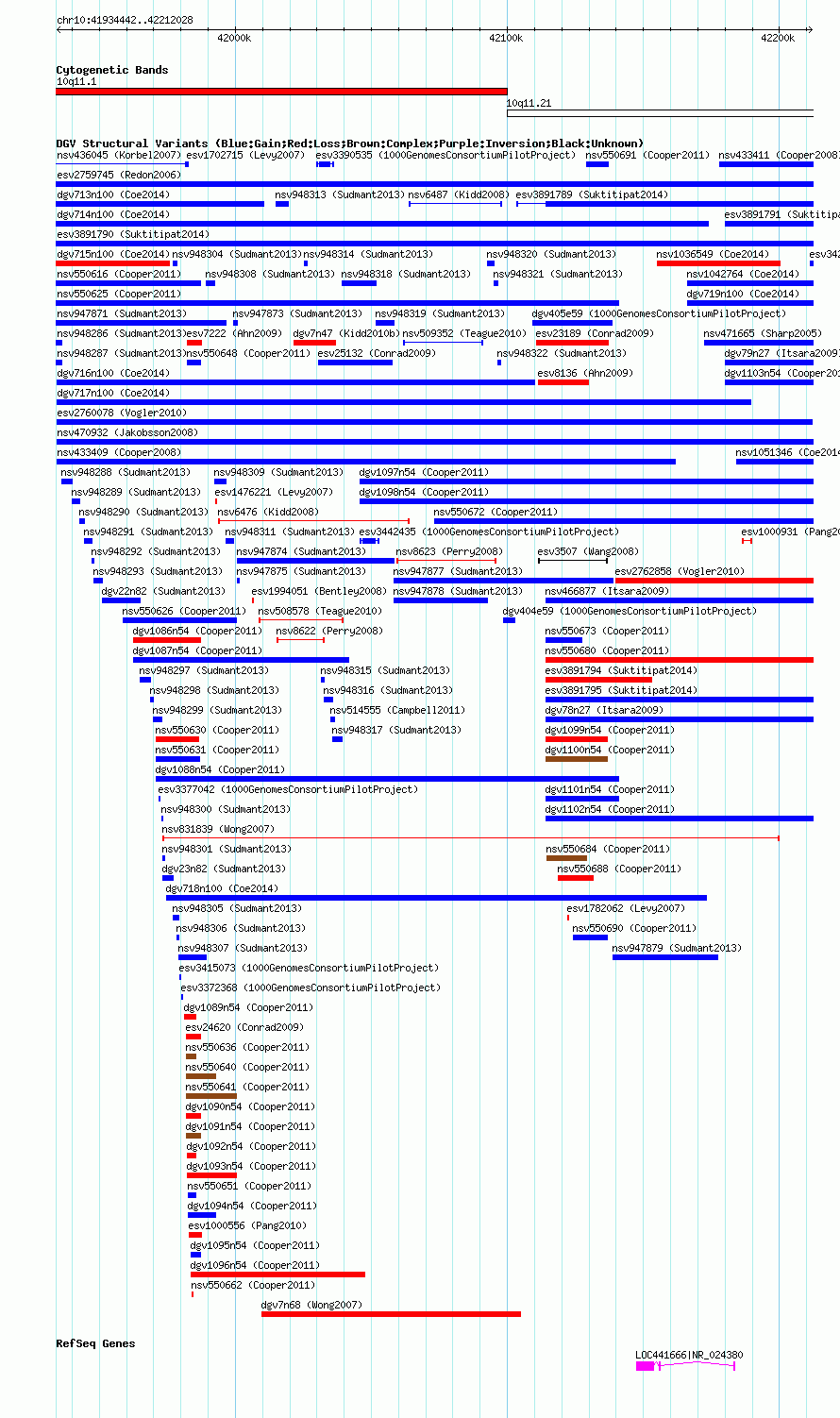Select the blue nsv947879 gain bar
840x1418 pixels.
pos(665,956)
